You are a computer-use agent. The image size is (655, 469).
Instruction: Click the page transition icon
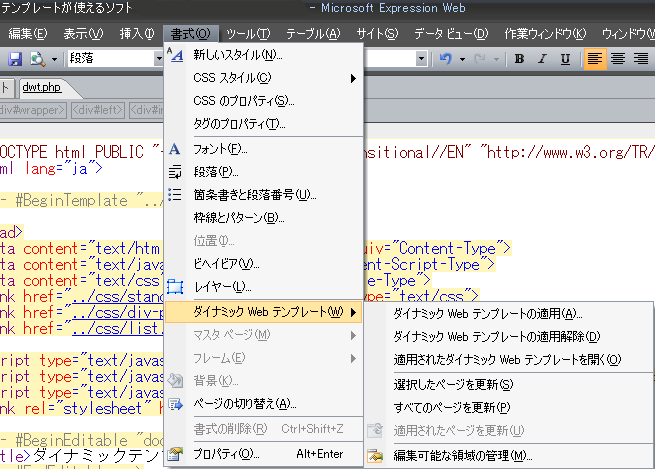tap(175, 404)
